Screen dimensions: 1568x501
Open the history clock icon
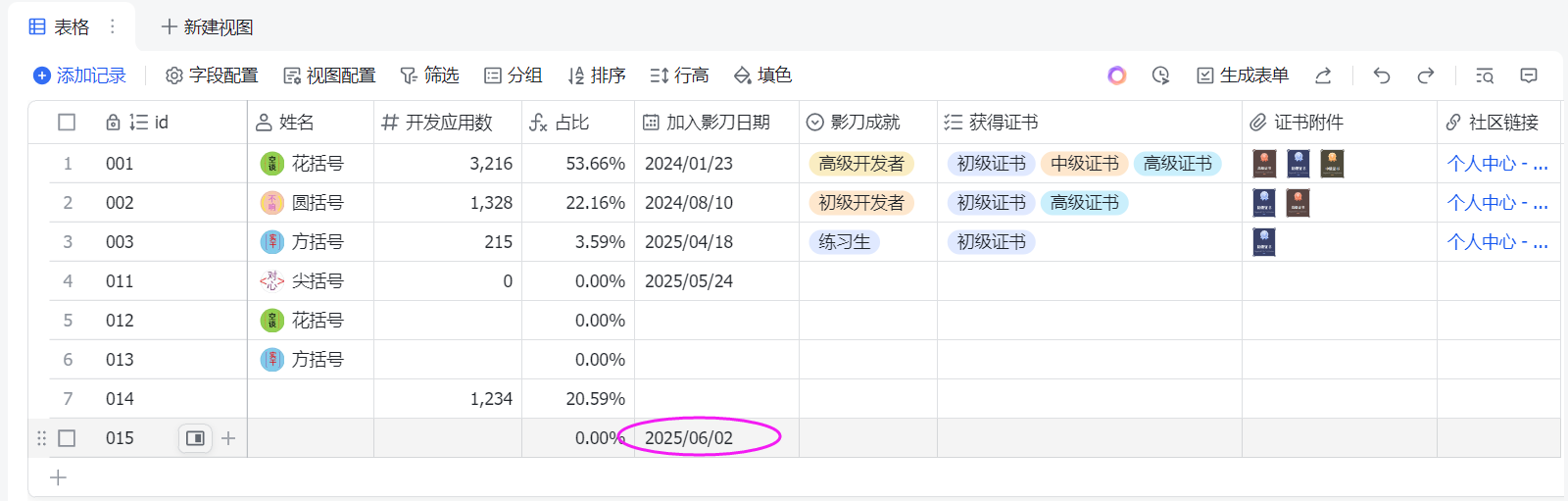click(x=1161, y=75)
